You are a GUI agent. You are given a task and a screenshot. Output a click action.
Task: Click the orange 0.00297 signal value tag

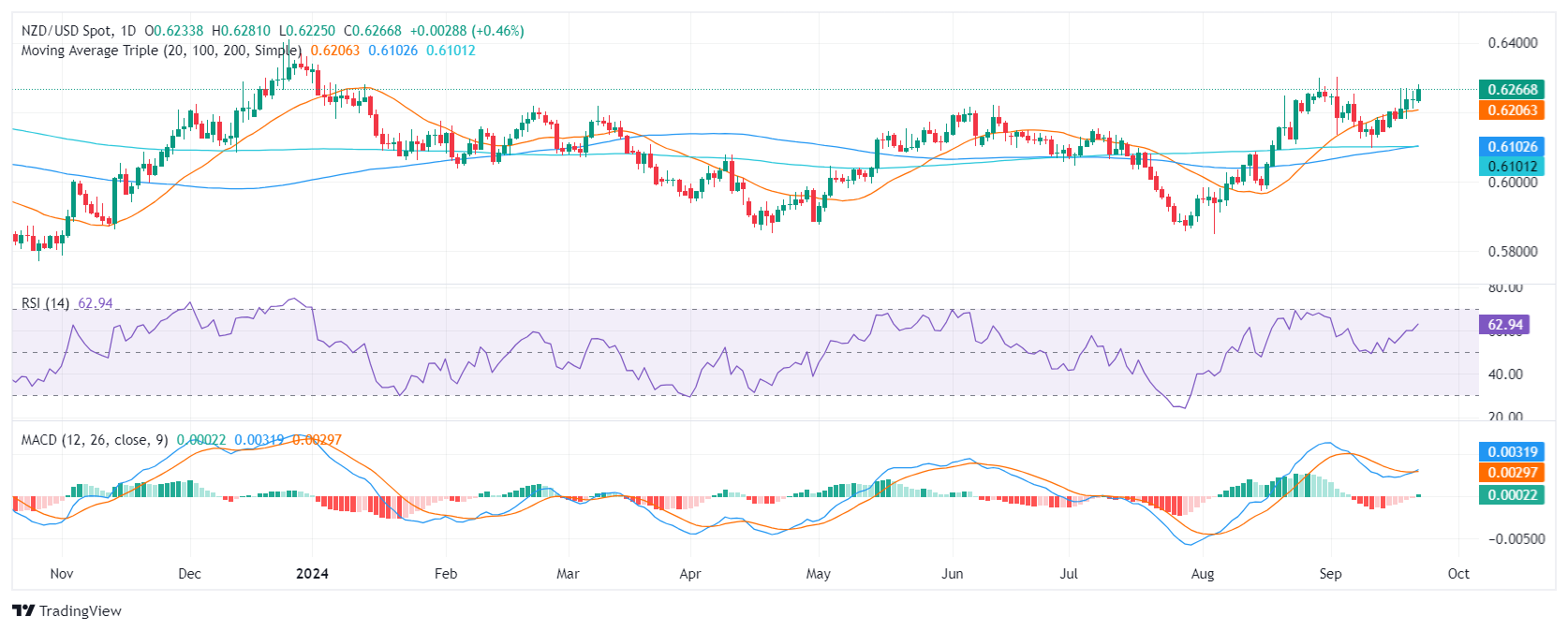pos(1512,473)
